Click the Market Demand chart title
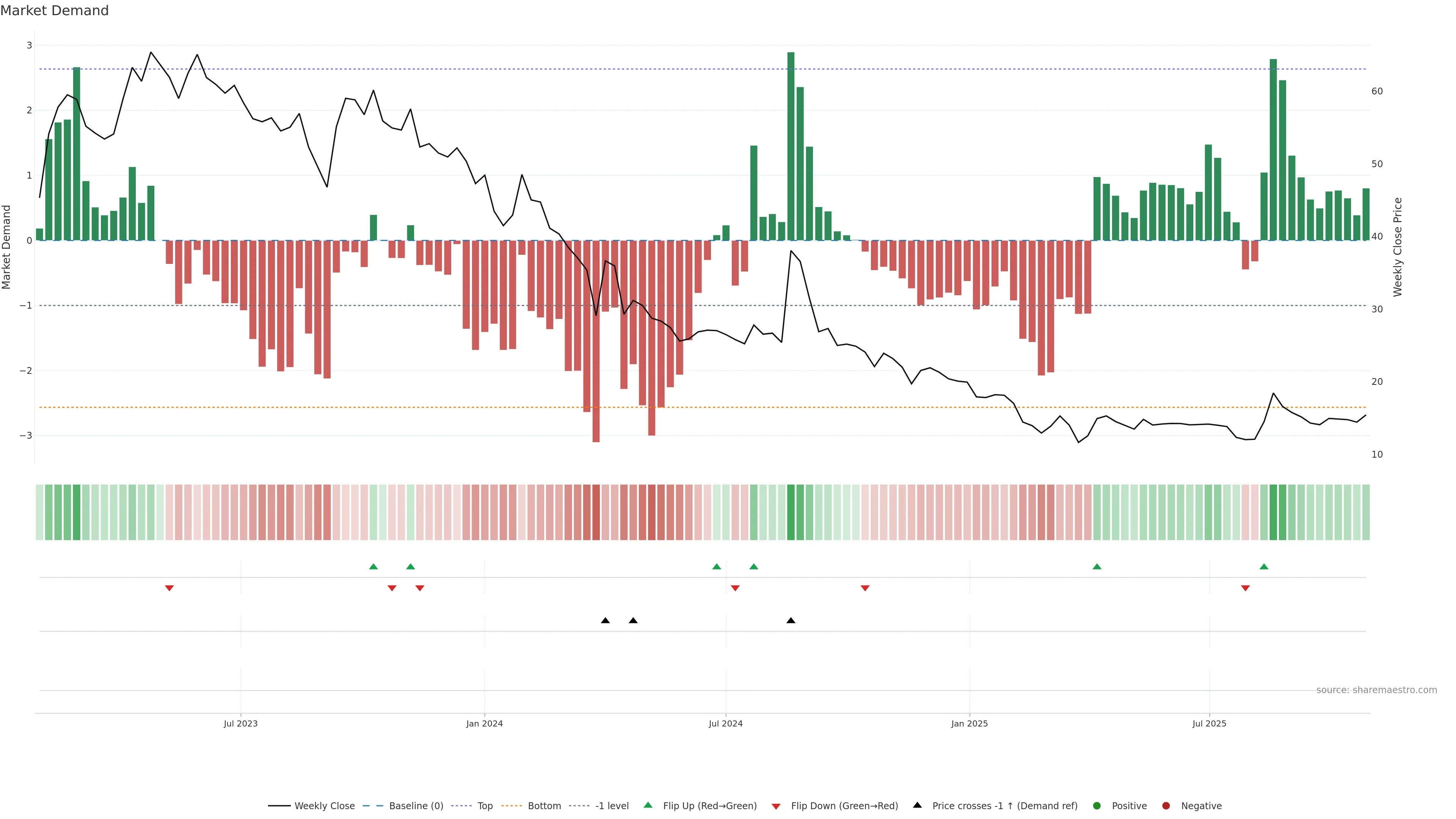This screenshot has width=1456, height=819. click(54, 11)
